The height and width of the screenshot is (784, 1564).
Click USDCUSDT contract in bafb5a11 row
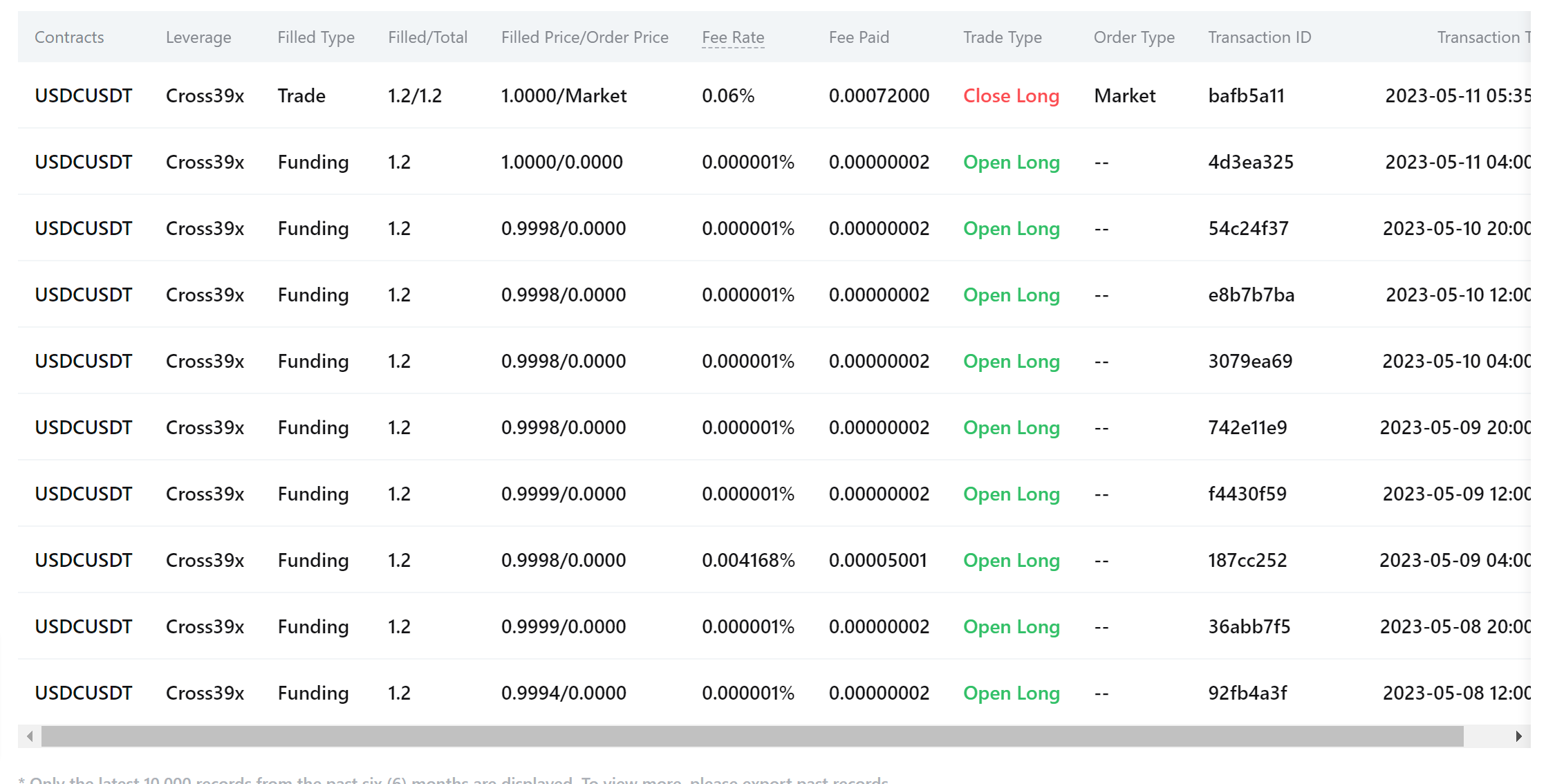point(83,95)
